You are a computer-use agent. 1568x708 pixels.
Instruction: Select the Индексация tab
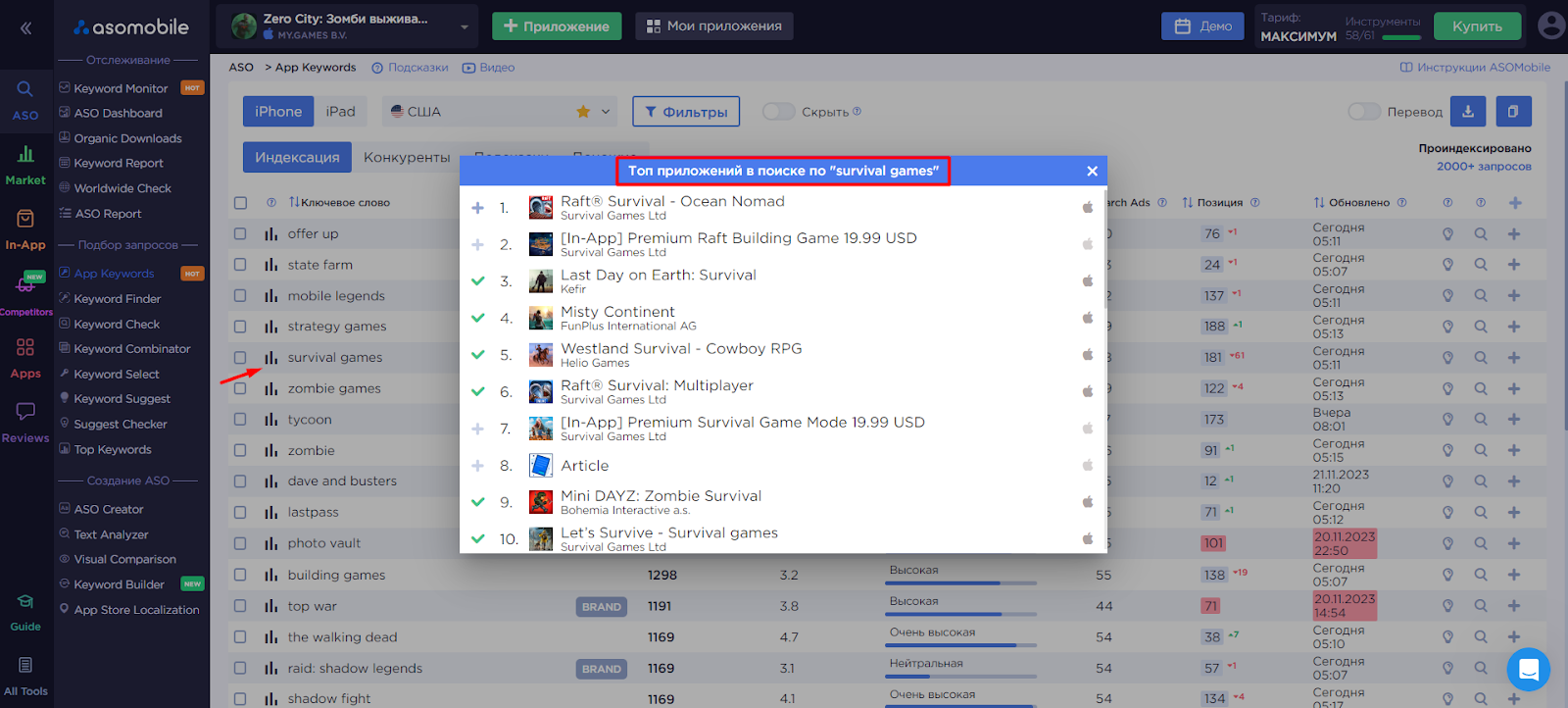point(297,157)
